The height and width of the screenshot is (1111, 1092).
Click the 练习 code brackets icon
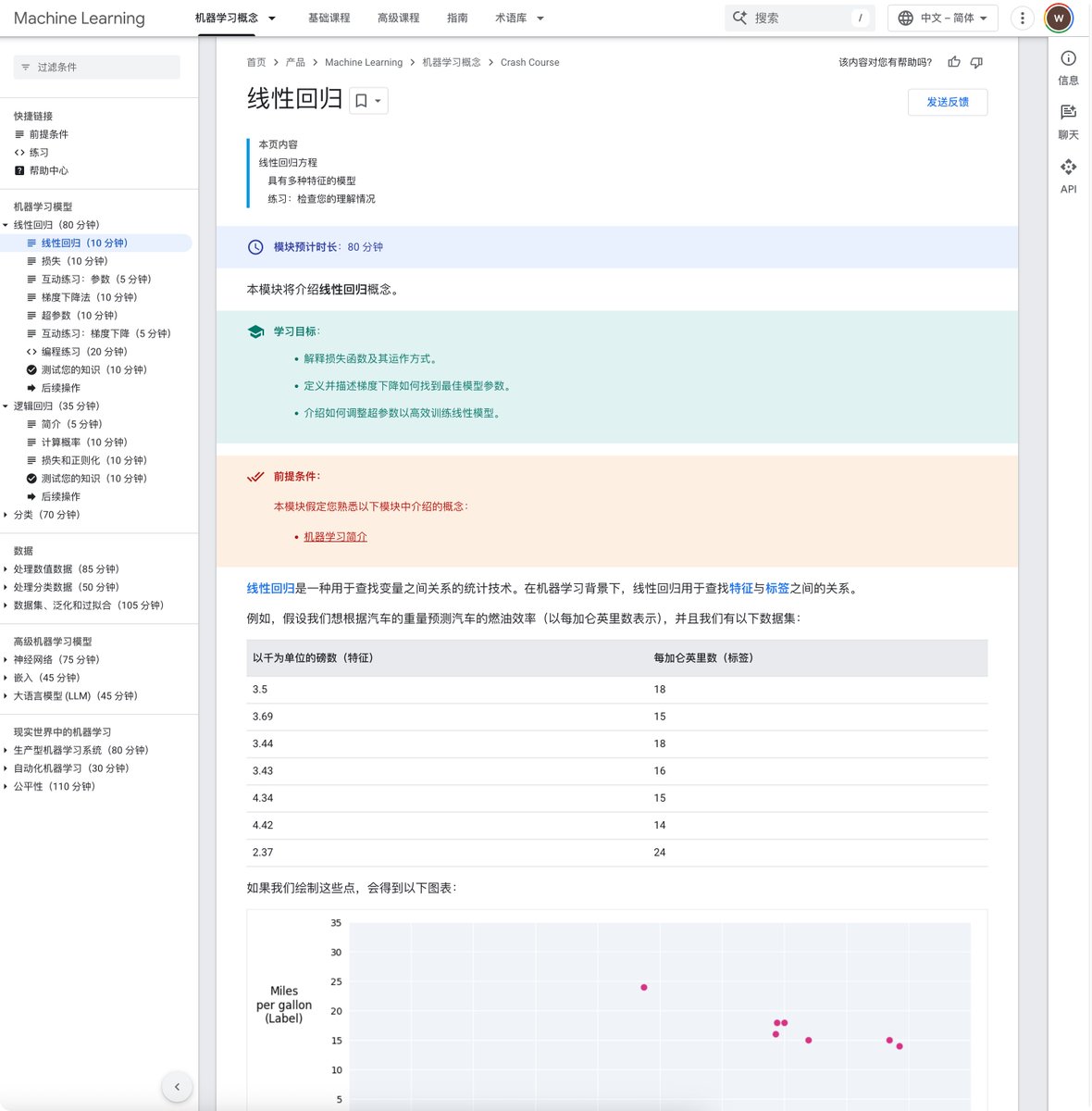(x=19, y=153)
